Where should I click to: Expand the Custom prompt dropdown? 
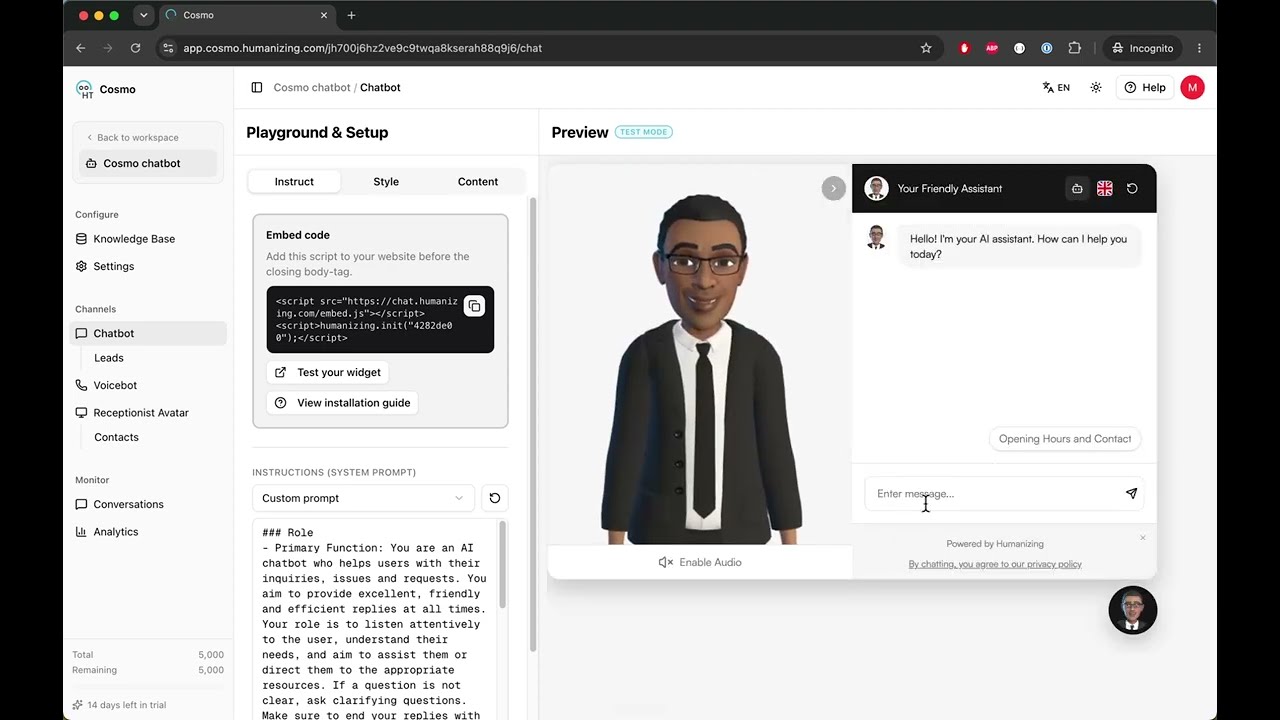click(363, 498)
